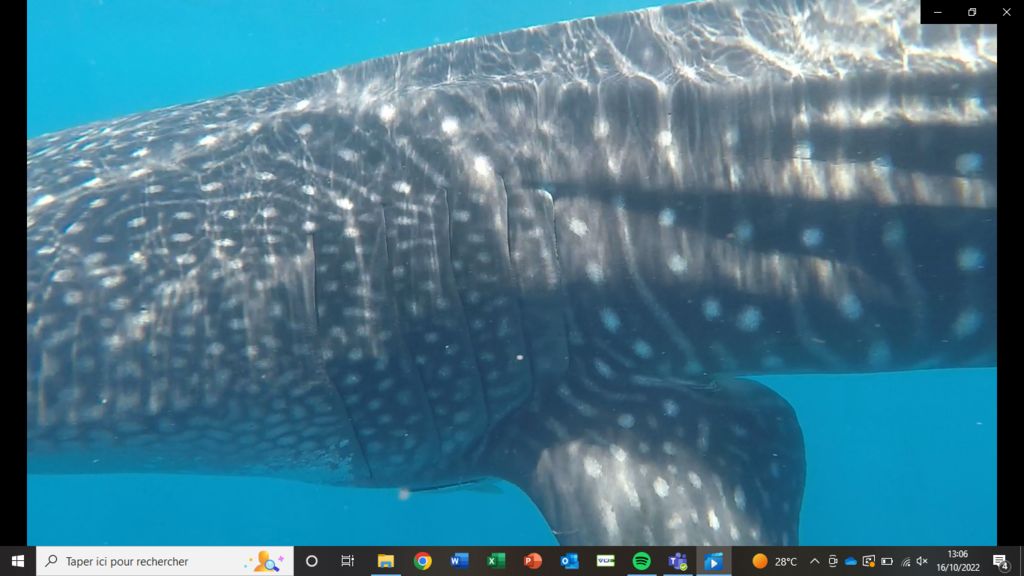Open Task View in the taskbar
The width and height of the screenshot is (1024, 576).
point(347,561)
